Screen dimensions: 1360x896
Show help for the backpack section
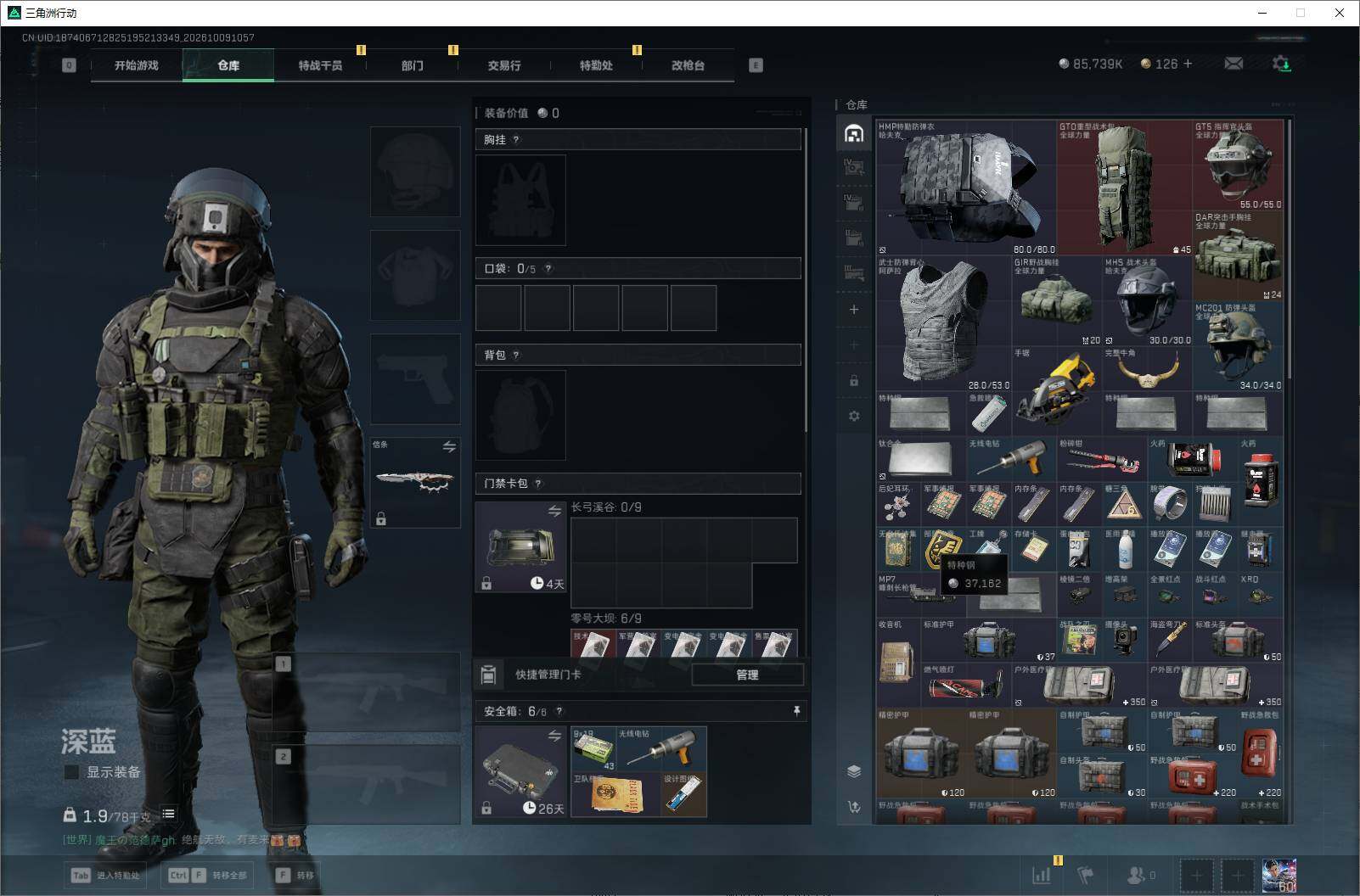click(x=516, y=356)
